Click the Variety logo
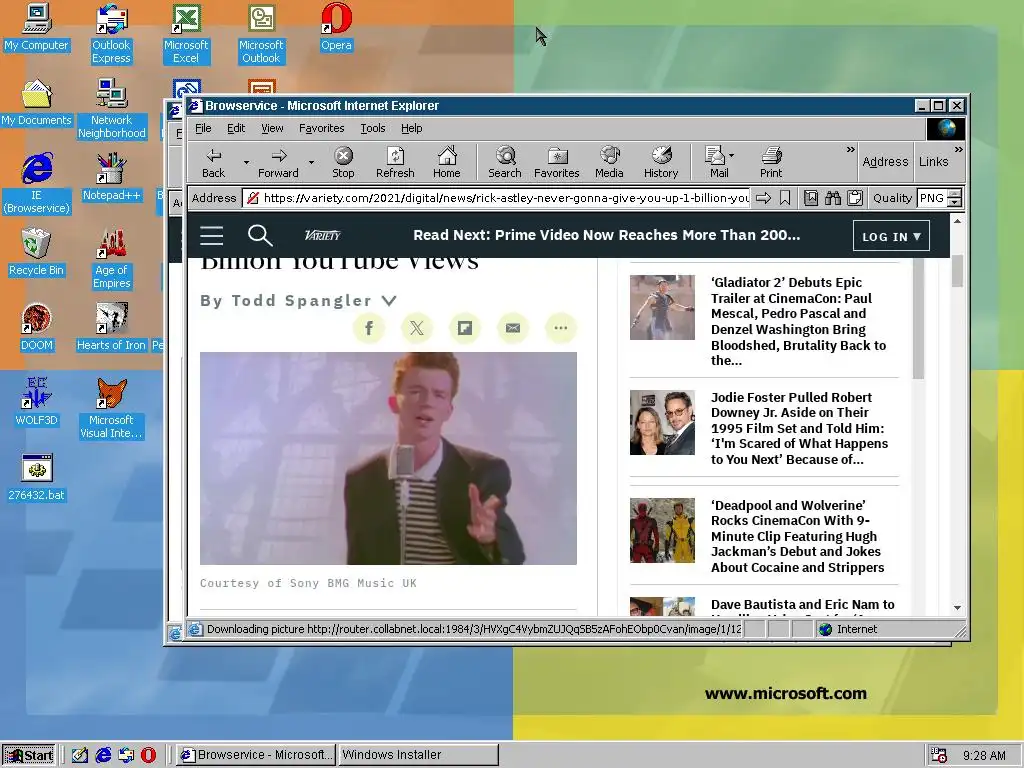 [x=323, y=235]
